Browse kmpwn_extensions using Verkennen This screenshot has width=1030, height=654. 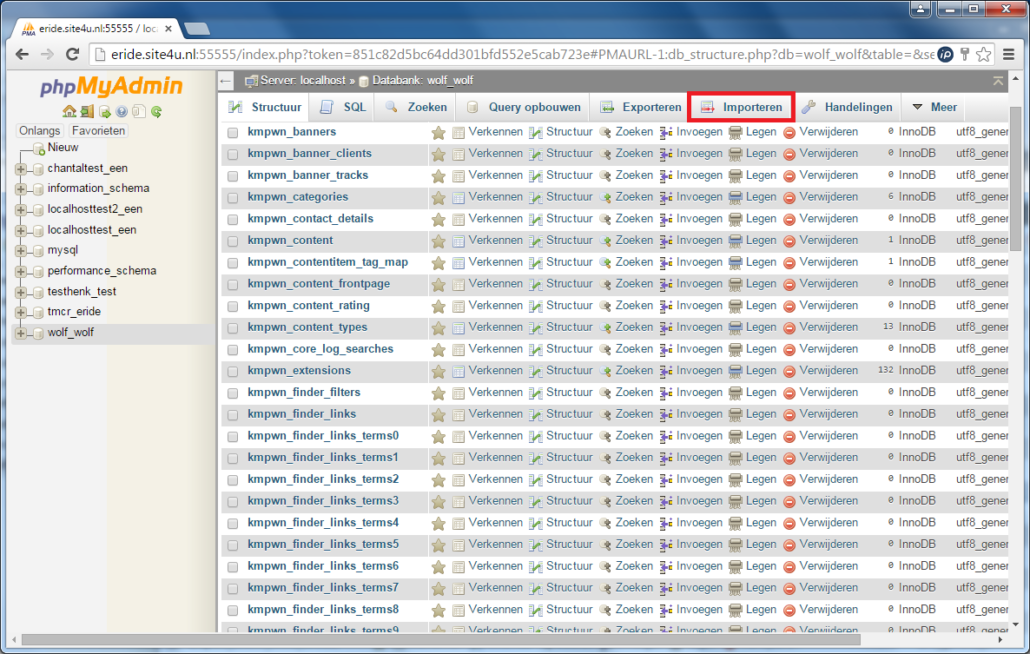(x=495, y=370)
